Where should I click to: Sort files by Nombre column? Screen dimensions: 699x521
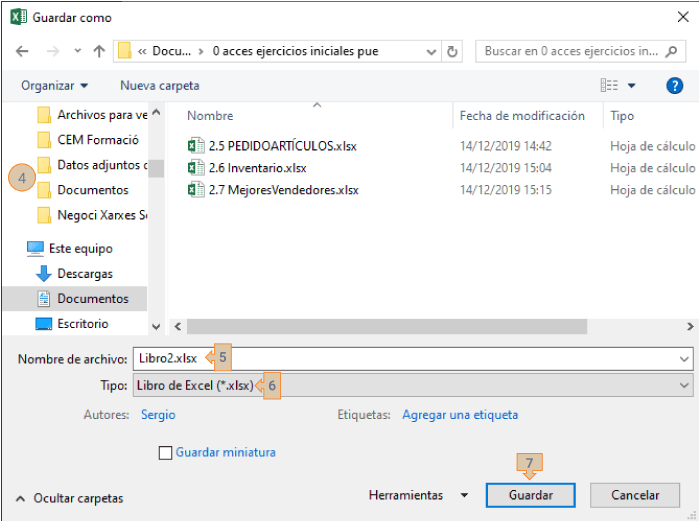tap(210, 116)
